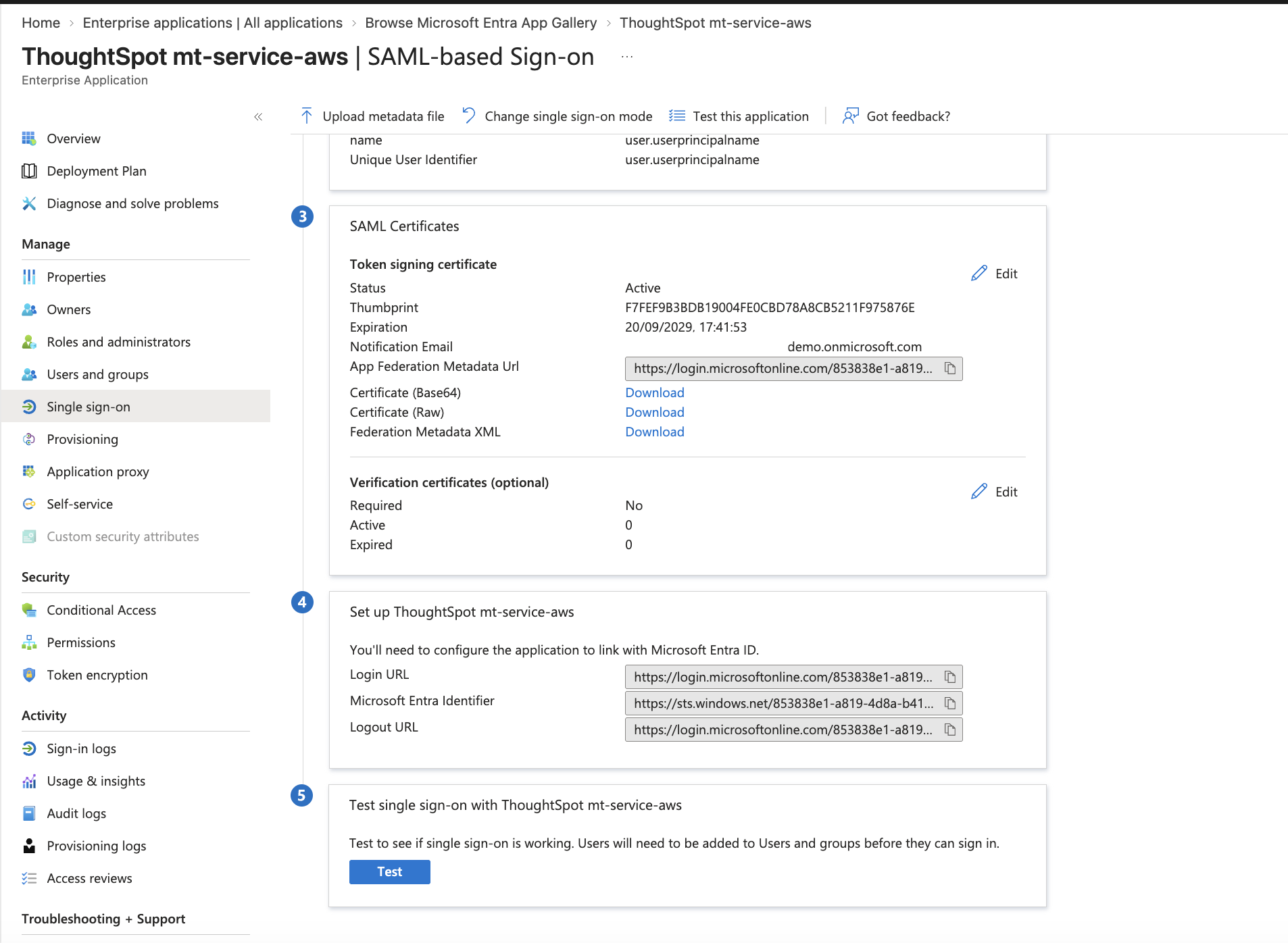
Task: Click the Audit logs icon
Action: pos(29,813)
